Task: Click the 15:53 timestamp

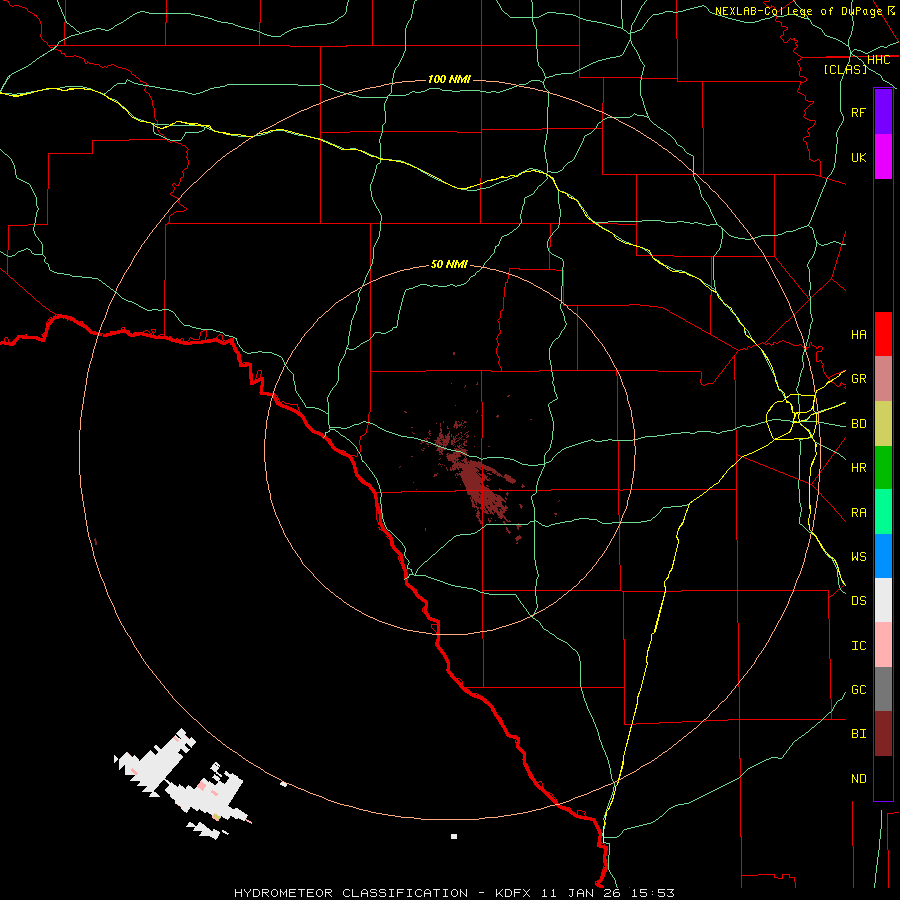Action: tap(653, 893)
